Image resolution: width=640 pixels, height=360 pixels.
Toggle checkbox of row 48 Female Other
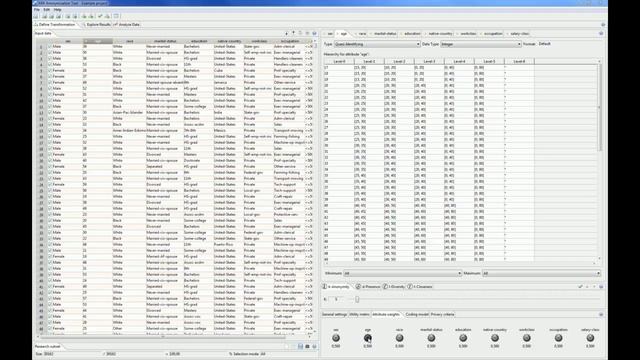(50, 328)
